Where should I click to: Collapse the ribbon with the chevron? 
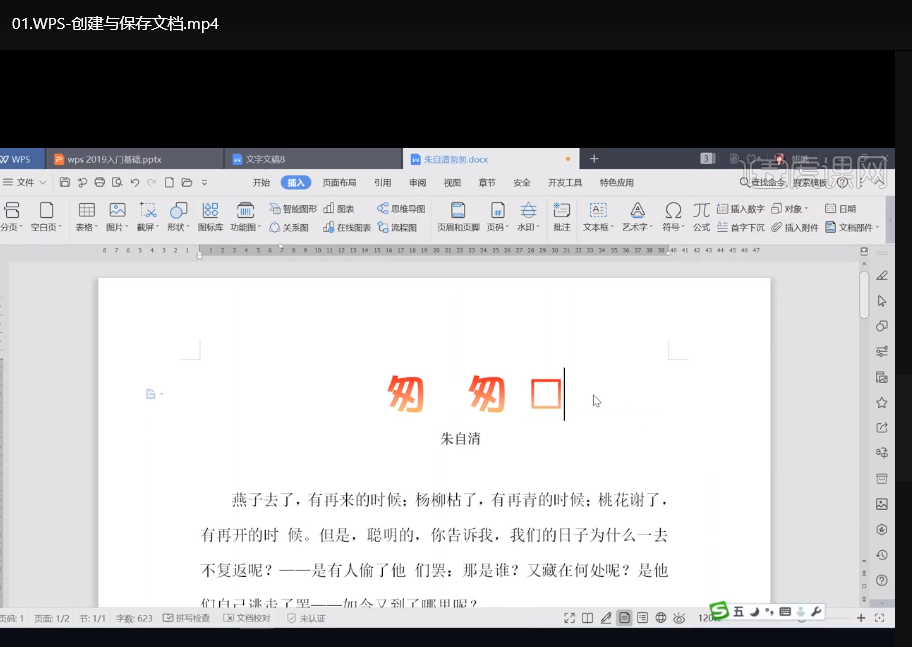pyautogui.click(x=879, y=182)
